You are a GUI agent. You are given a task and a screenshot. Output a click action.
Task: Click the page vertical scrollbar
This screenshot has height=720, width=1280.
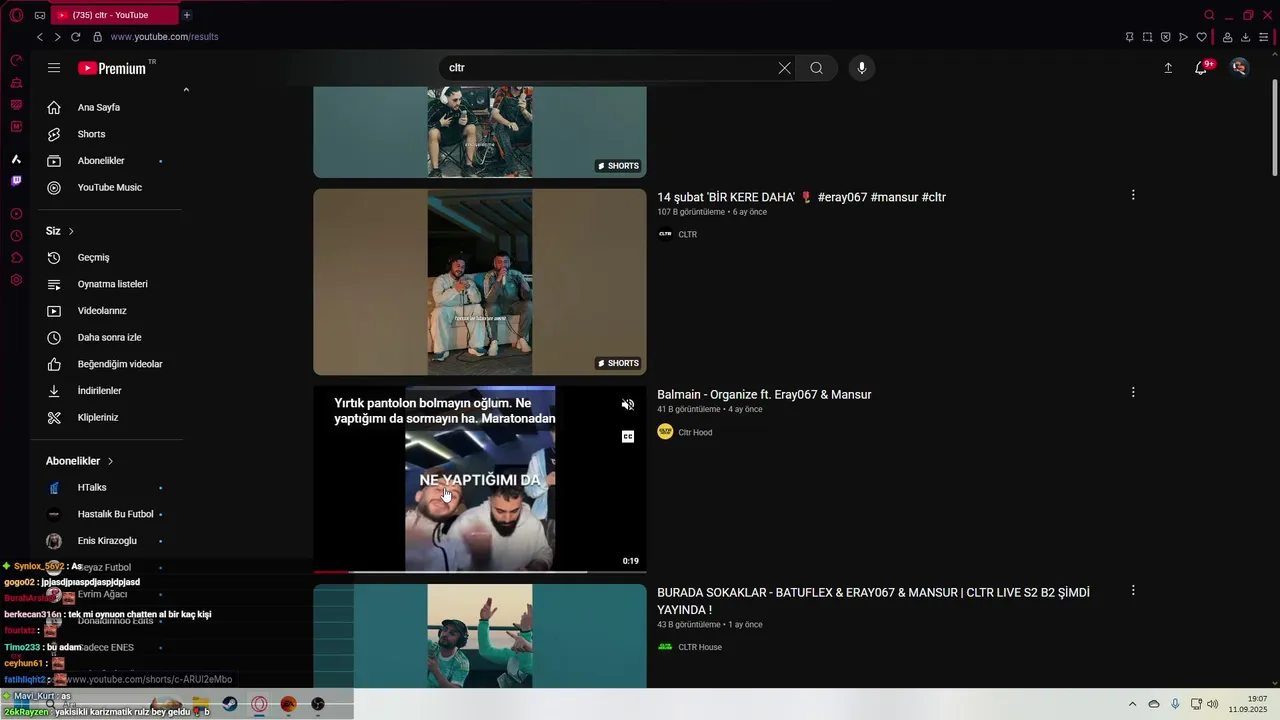point(1274,128)
